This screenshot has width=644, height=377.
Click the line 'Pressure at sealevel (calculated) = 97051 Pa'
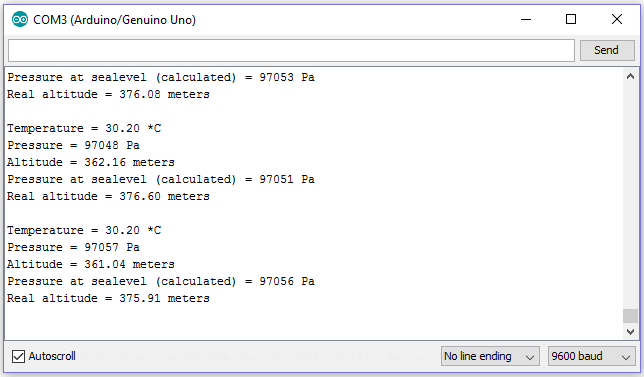(161, 179)
